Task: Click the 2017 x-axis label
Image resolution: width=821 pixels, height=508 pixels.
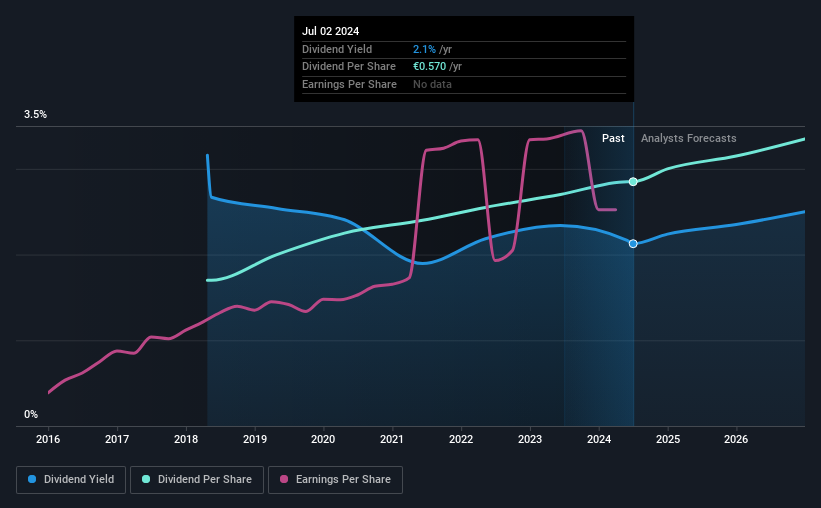Action: pos(117,439)
